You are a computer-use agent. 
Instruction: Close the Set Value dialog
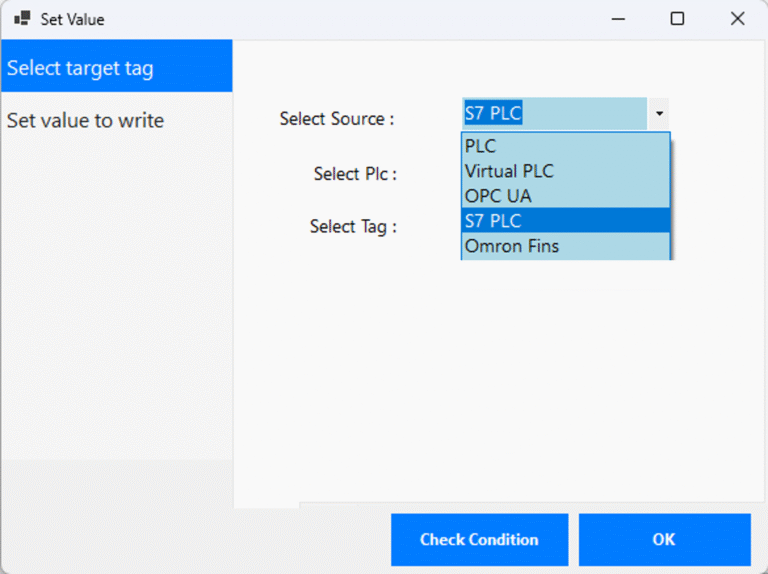[738, 19]
